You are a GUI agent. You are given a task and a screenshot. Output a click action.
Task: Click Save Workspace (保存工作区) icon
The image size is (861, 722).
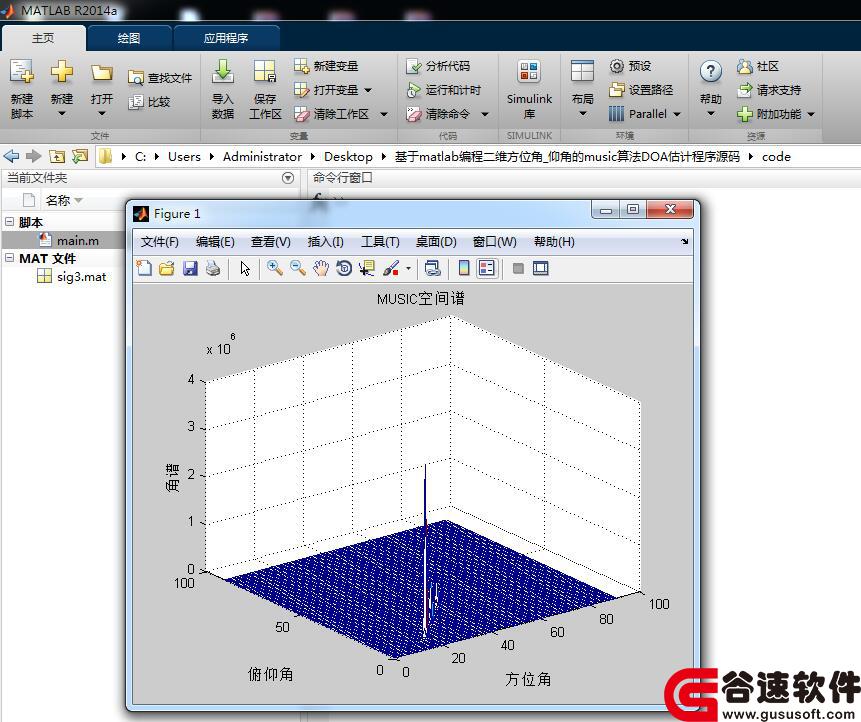click(265, 72)
